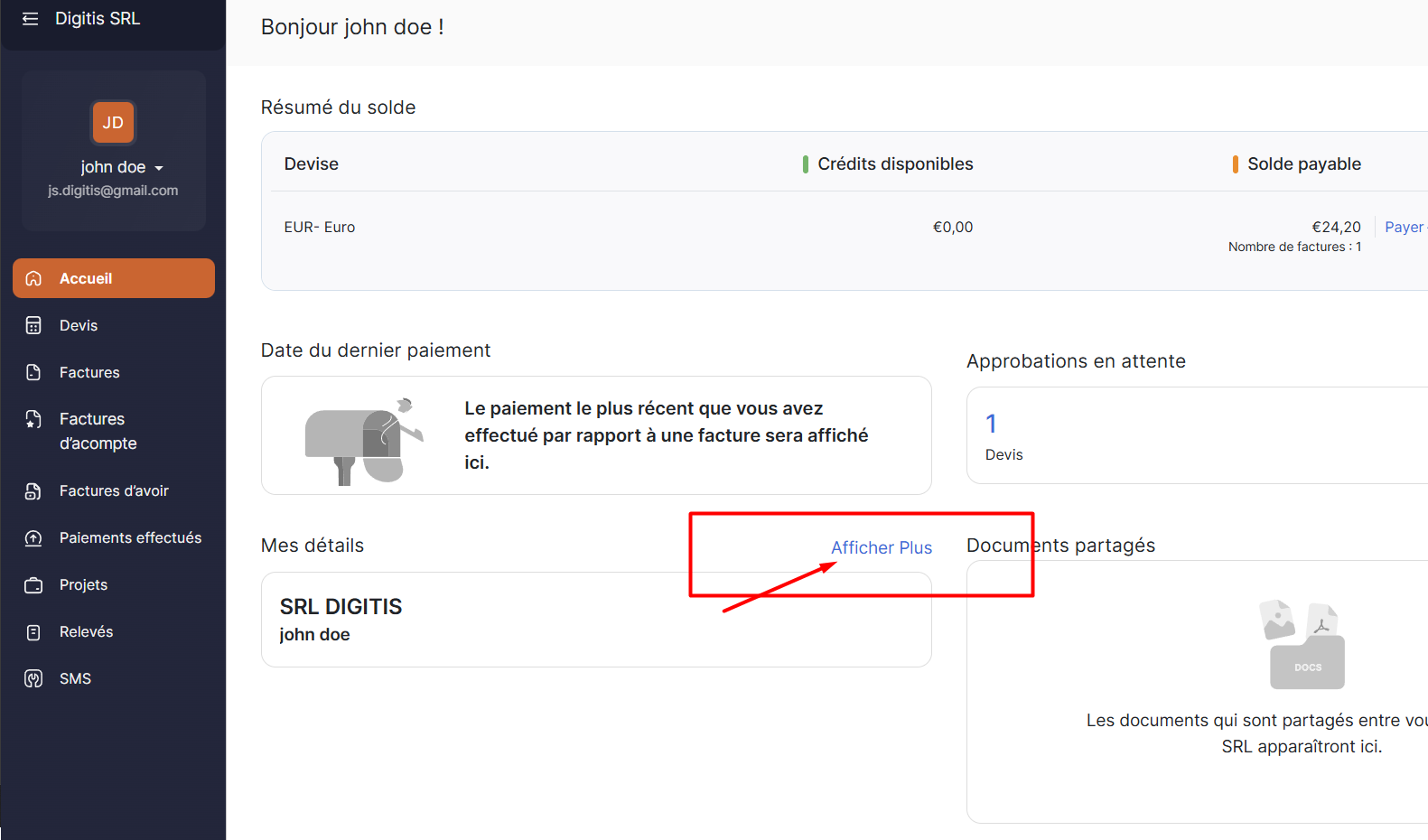Click the Accueil home icon
This screenshot has height=840, width=1428.
point(33,278)
